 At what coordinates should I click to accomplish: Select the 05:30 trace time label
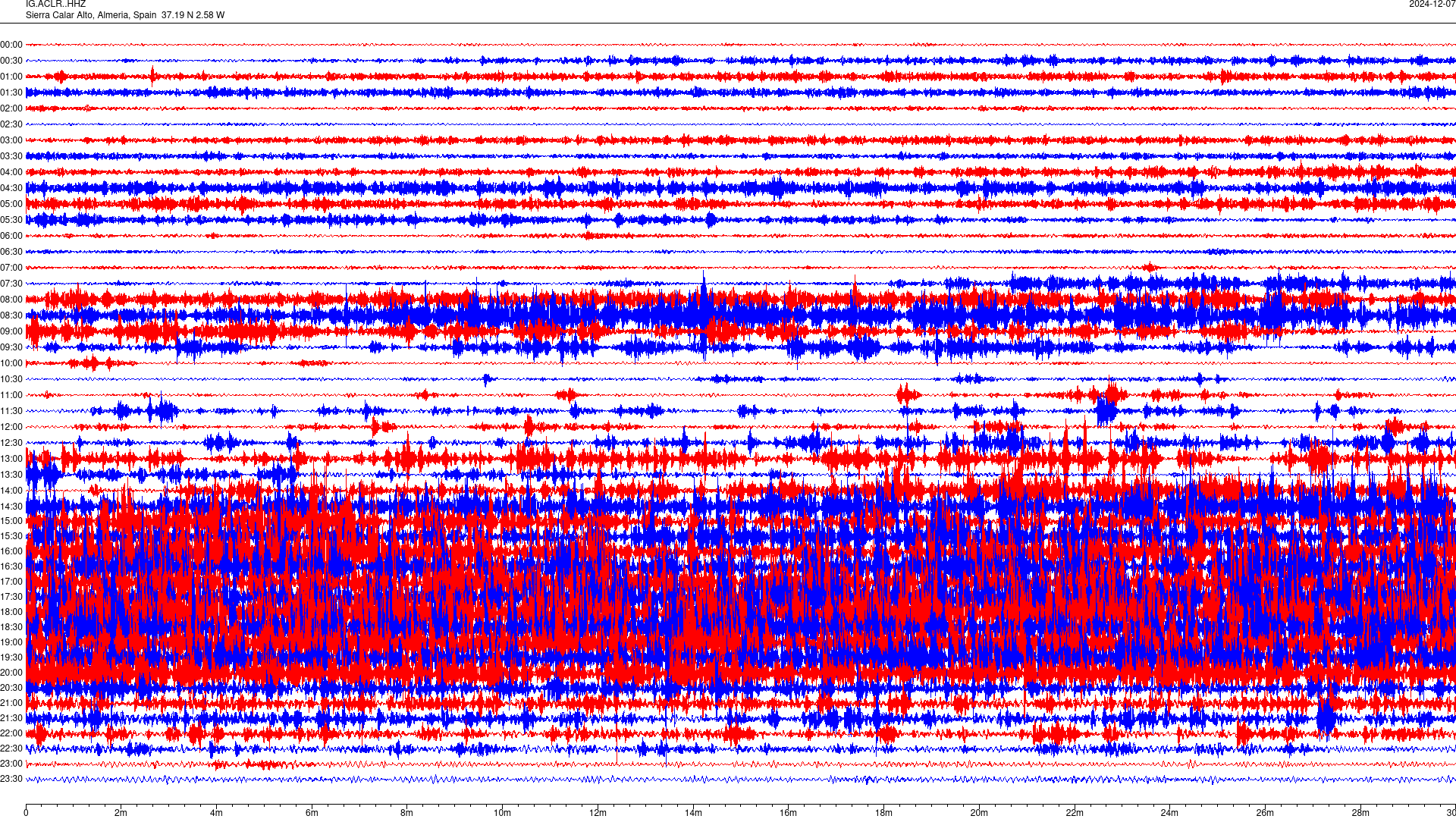[x=11, y=220]
